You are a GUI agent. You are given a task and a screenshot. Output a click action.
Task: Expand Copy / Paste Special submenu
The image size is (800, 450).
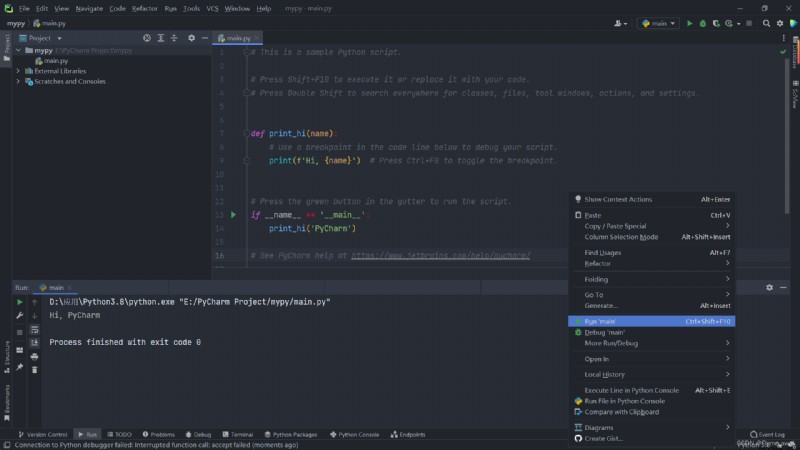[652, 226]
